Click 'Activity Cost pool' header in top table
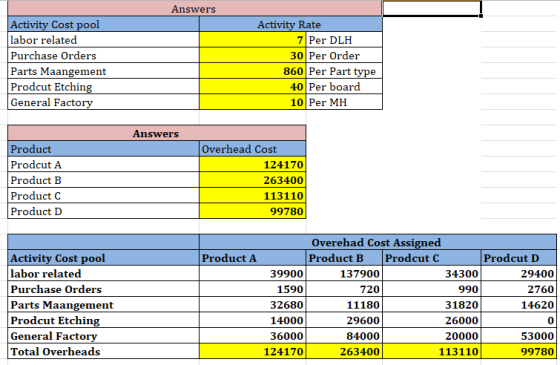This screenshot has width=560, height=365. 103,24
